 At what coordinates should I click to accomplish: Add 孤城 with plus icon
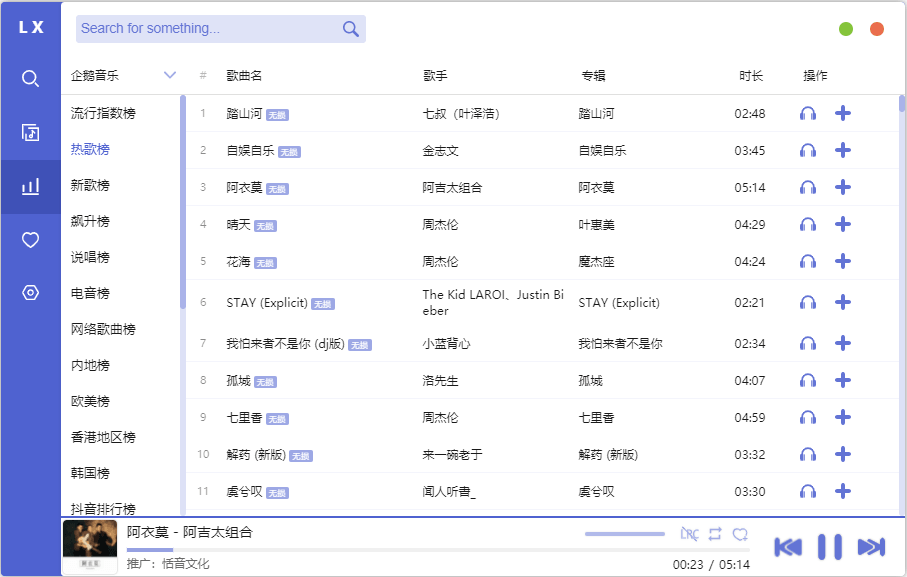pos(843,380)
